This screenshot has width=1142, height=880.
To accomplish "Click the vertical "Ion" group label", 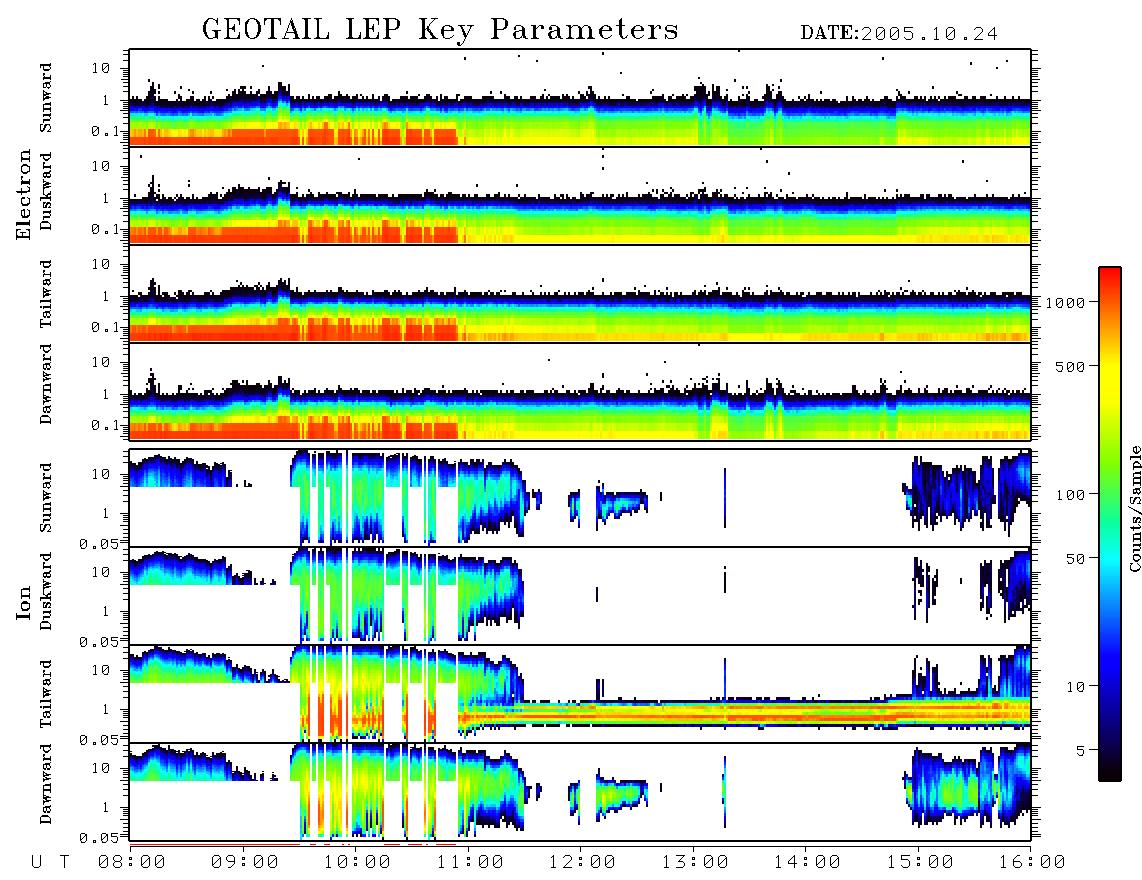I will [x=24, y=602].
